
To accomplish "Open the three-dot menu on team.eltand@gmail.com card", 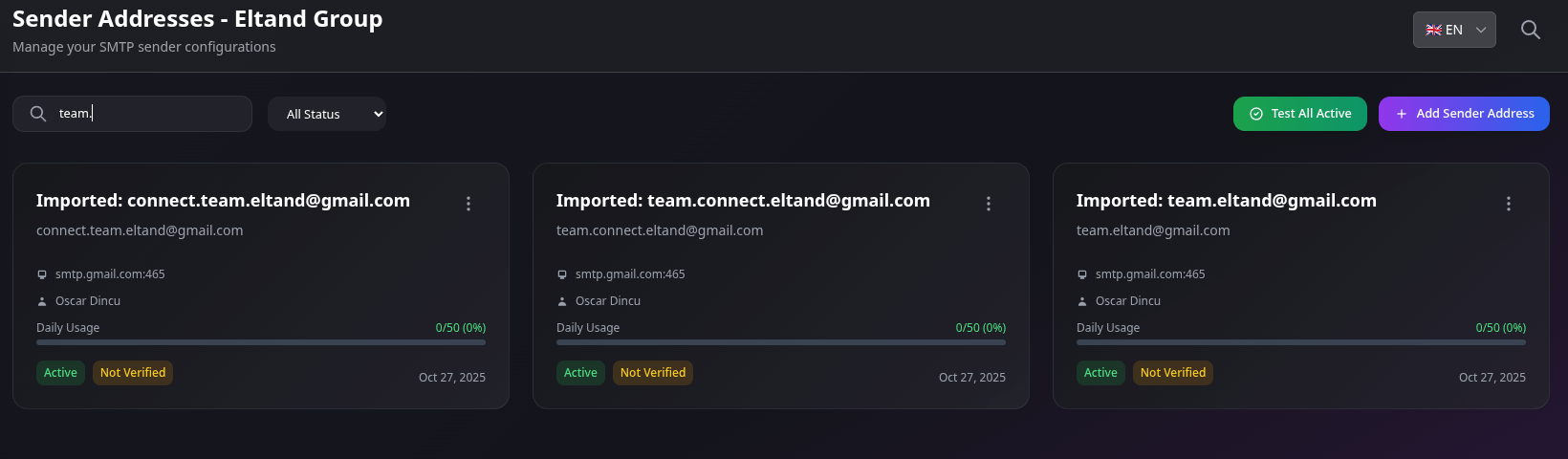I will click(x=1509, y=204).
